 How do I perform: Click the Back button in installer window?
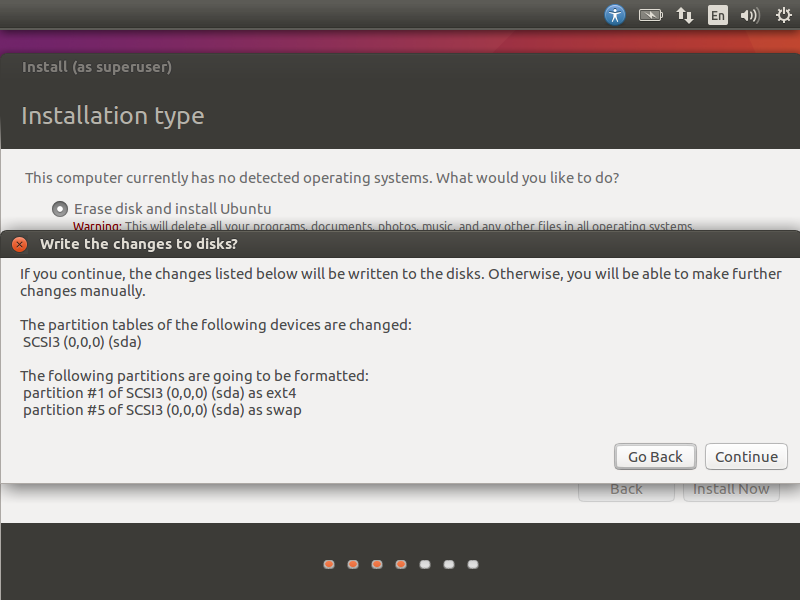pyautogui.click(x=627, y=490)
